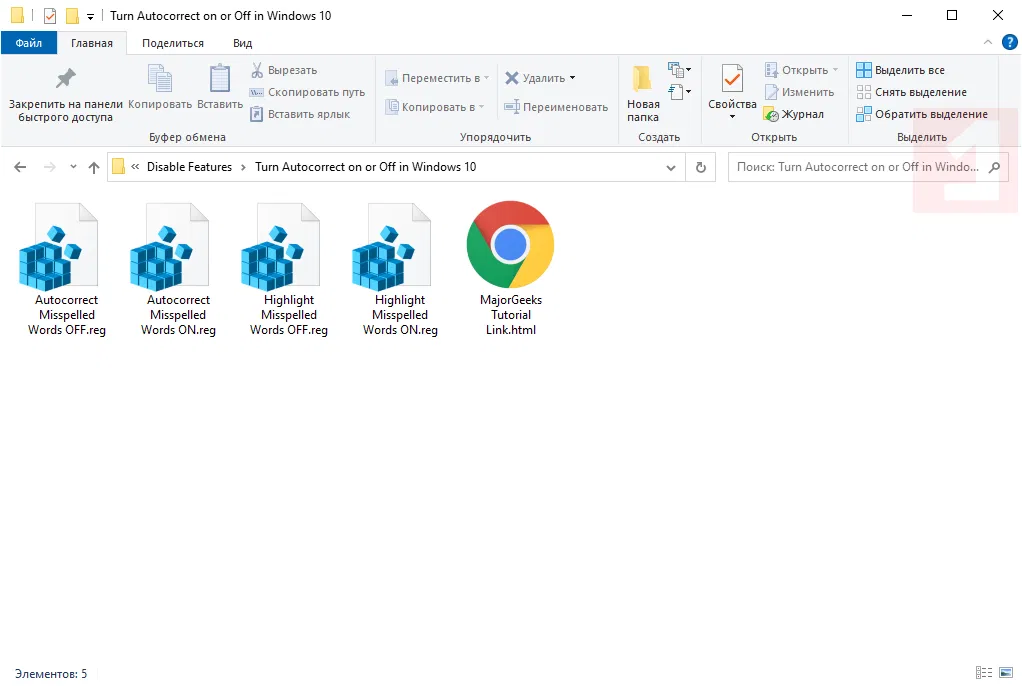Open recent locations dropdown arrow

point(73,167)
